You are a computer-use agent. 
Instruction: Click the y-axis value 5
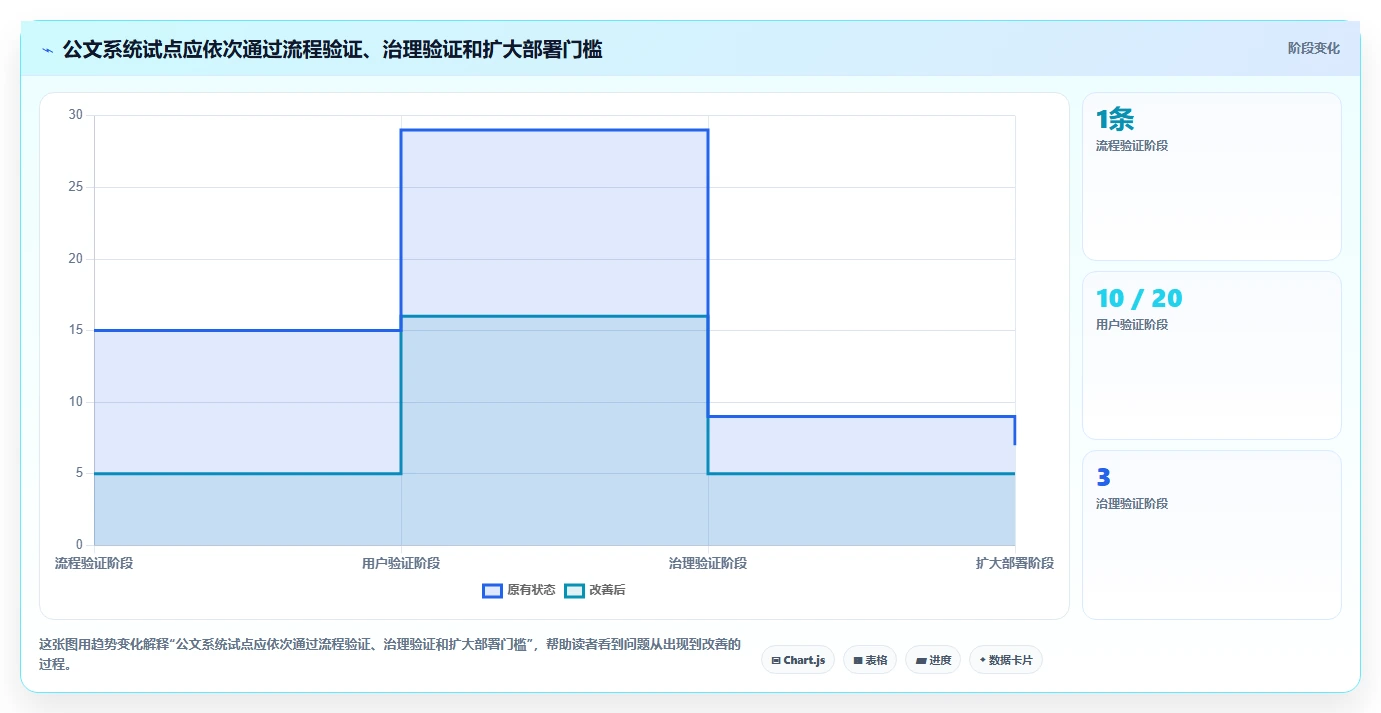click(79, 473)
